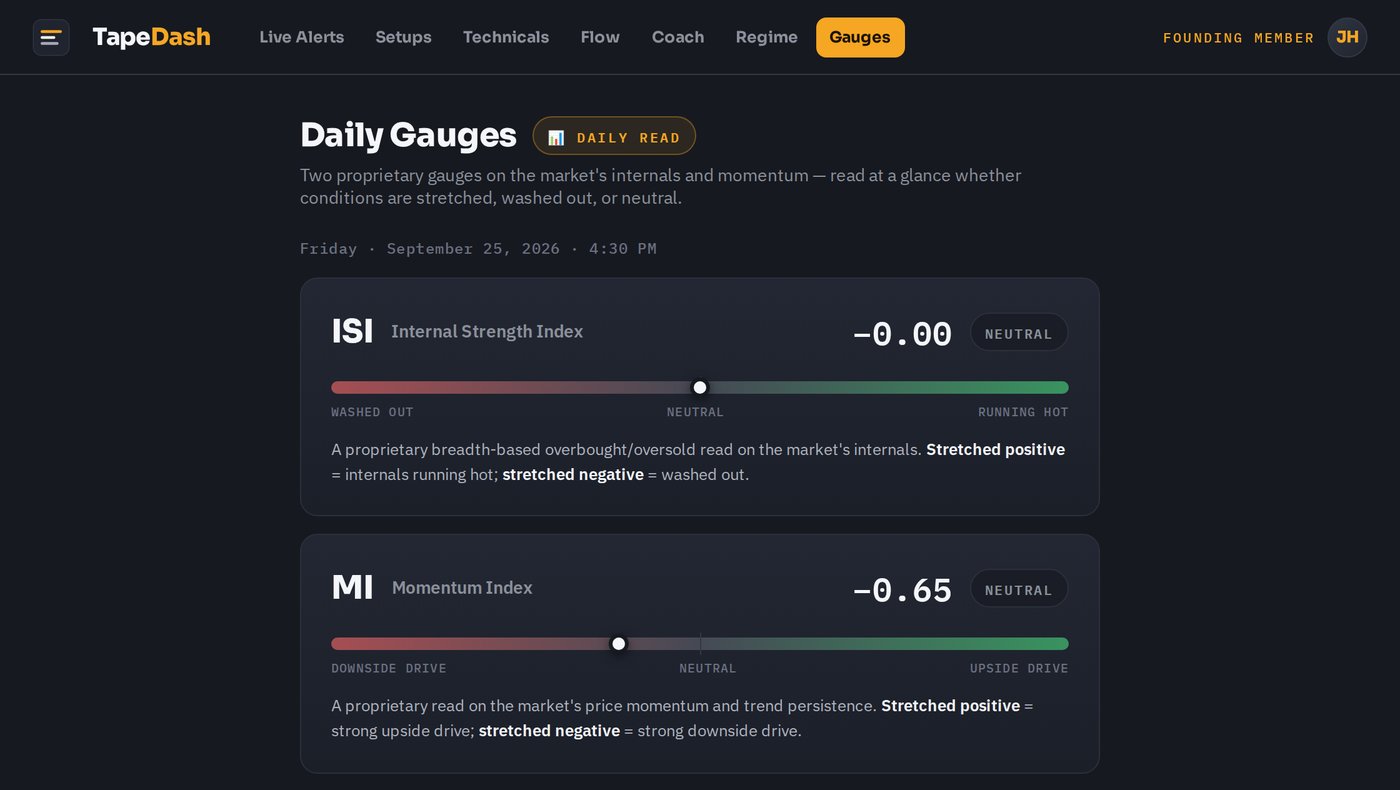This screenshot has width=1400, height=790.
Task: Click the Momentum Index label
Action: click(462, 587)
